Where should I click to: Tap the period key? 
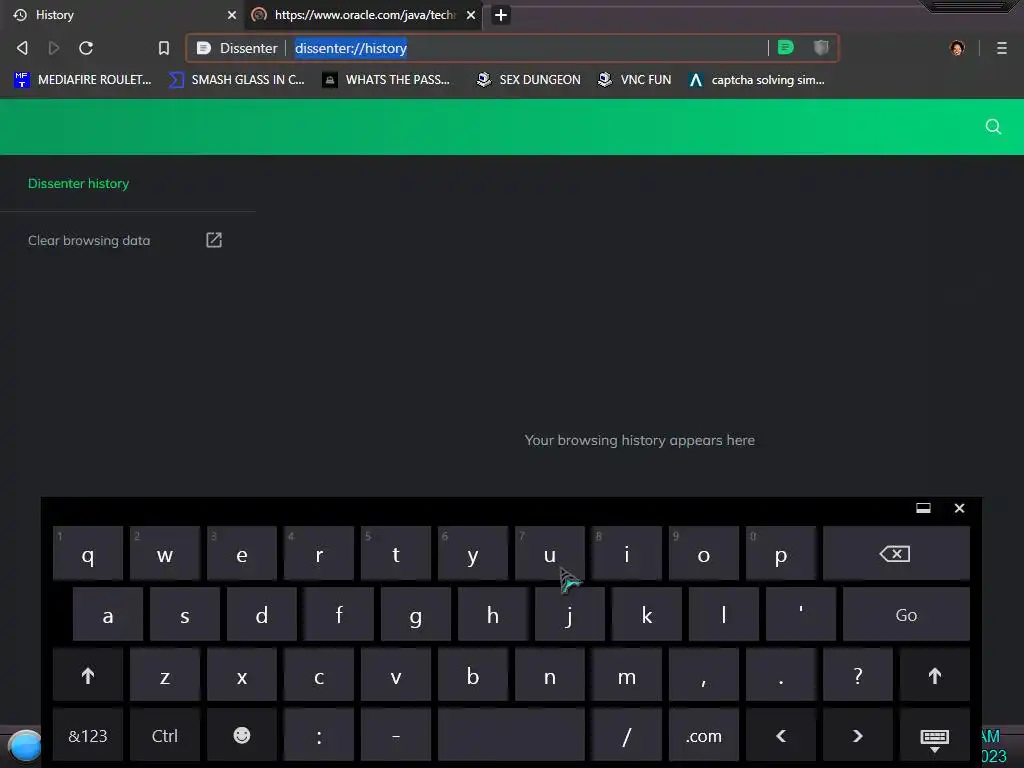point(780,675)
